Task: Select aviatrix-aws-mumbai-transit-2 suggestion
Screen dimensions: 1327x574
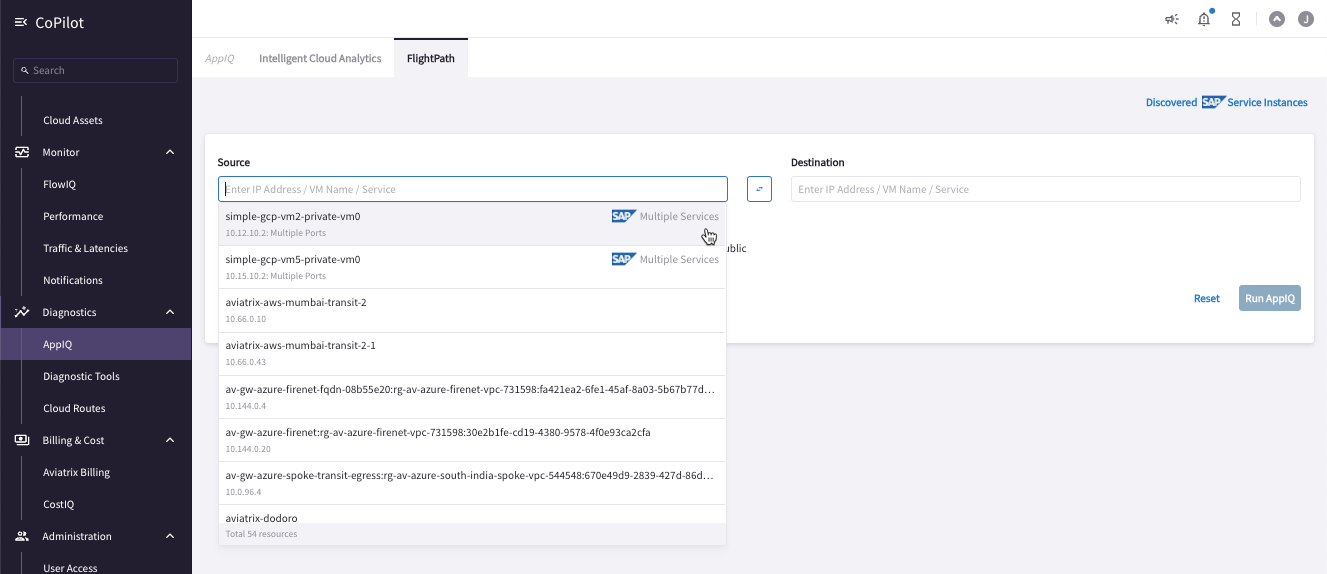Action: [472, 310]
